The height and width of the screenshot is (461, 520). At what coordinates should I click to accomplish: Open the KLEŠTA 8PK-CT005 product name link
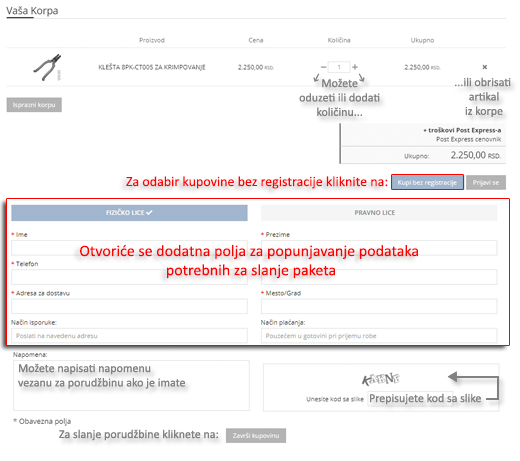(152, 67)
